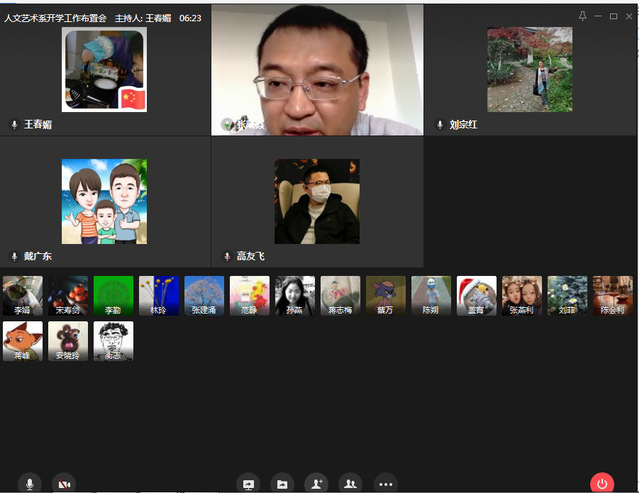Screen dimensions: 639x493
Task: Click the green avatar thumbnail of 李勤
Action: pos(113,295)
